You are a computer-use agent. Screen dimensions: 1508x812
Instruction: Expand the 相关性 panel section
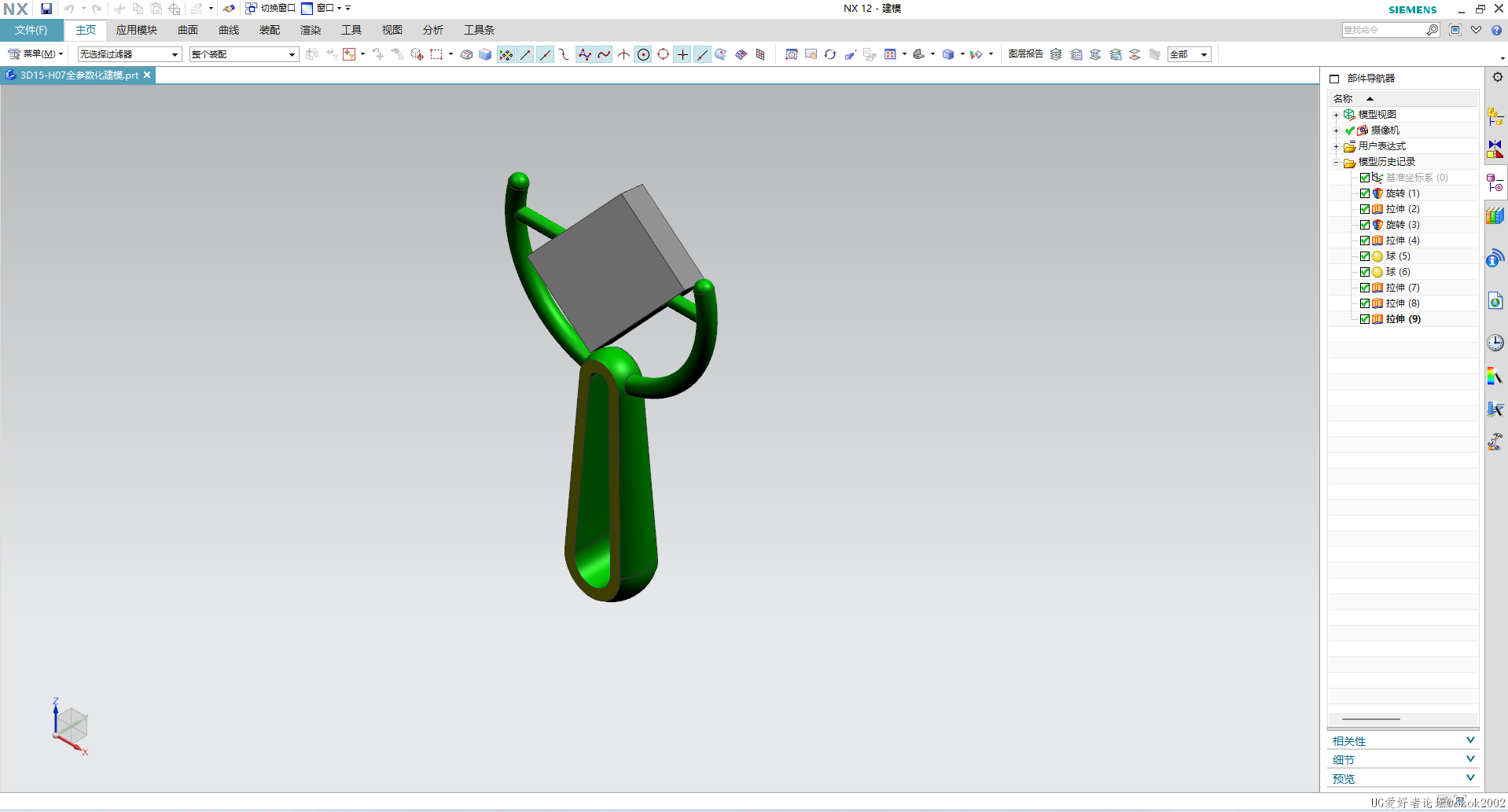point(1403,741)
